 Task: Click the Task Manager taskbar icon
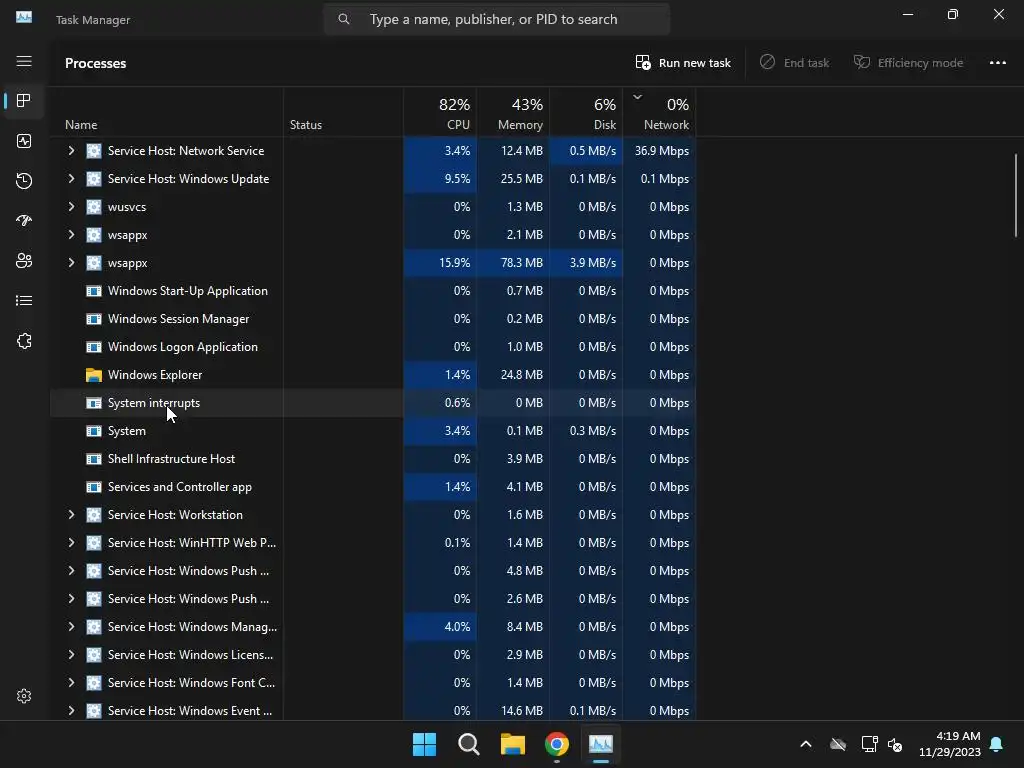pos(601,744)
